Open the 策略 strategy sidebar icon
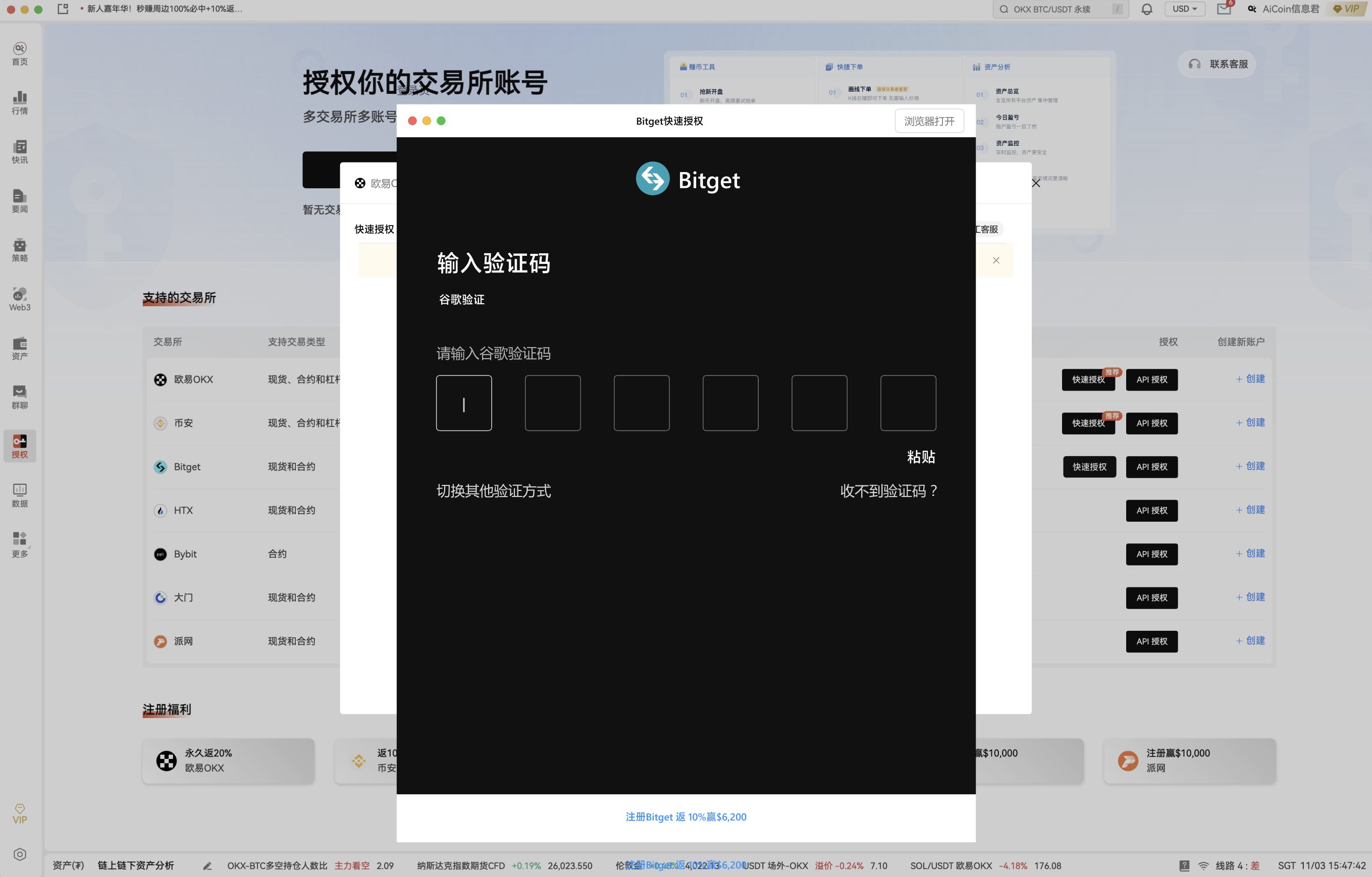Viewport: 1372px width, 877px height. click(x=19, y=249)
